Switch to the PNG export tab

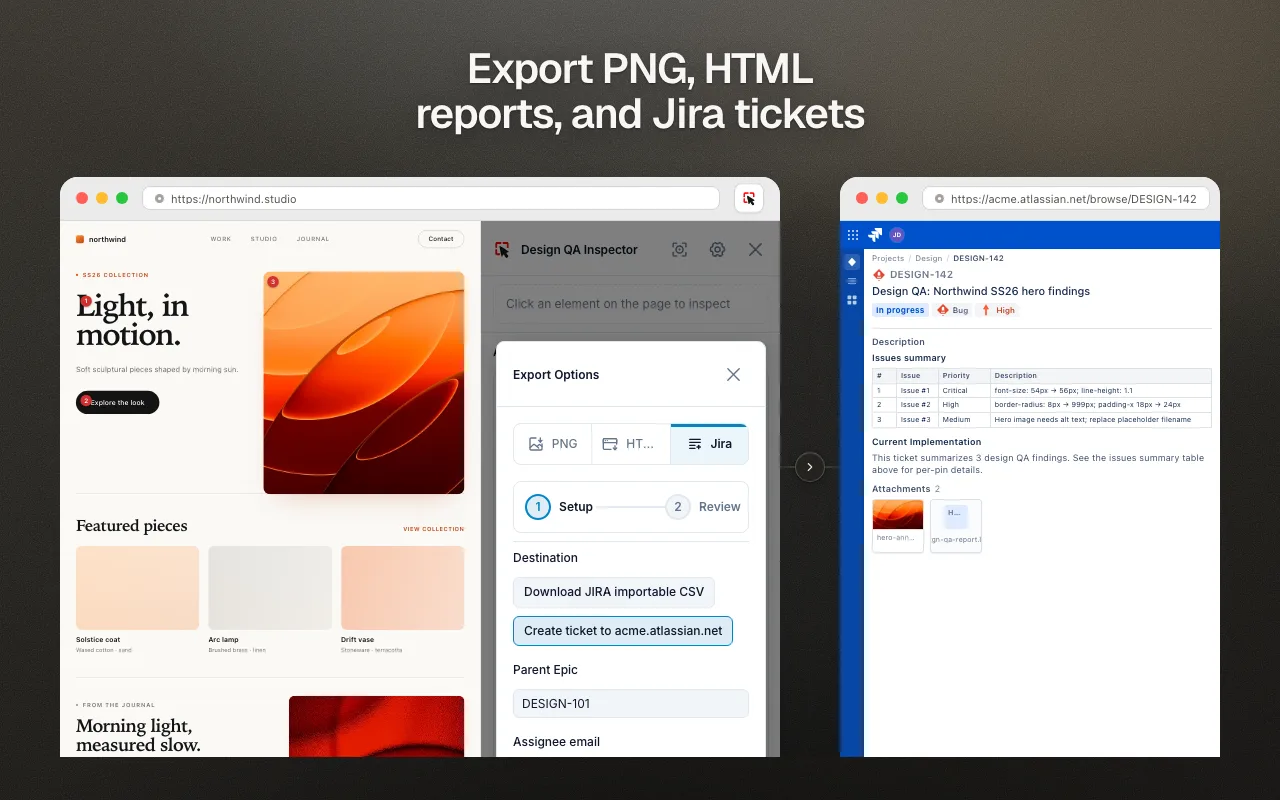553,444
